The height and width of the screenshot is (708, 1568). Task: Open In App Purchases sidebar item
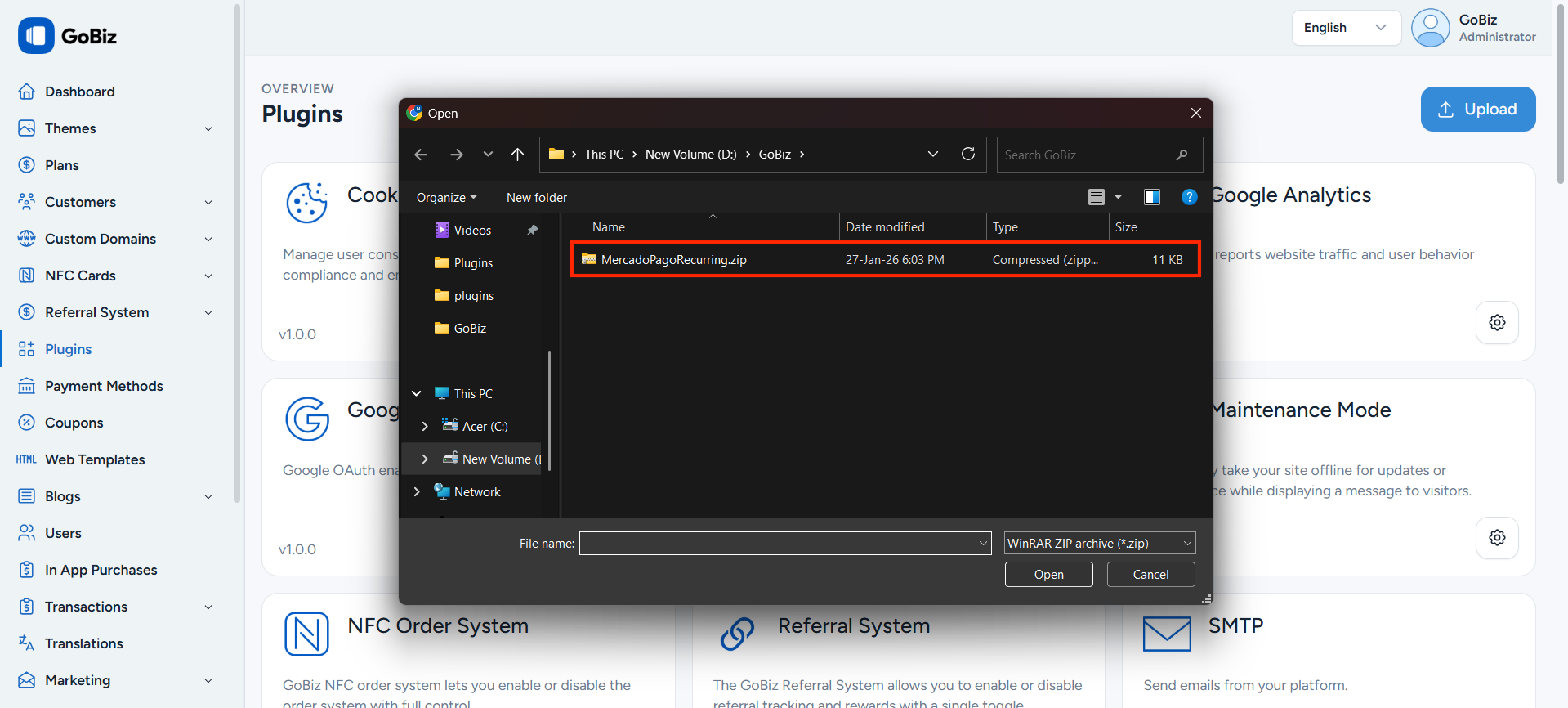(x=101, y=570)
